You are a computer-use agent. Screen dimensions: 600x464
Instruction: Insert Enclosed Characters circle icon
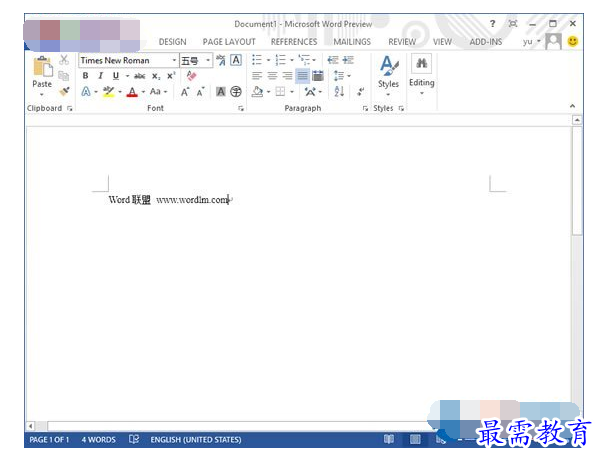(236, 92)
